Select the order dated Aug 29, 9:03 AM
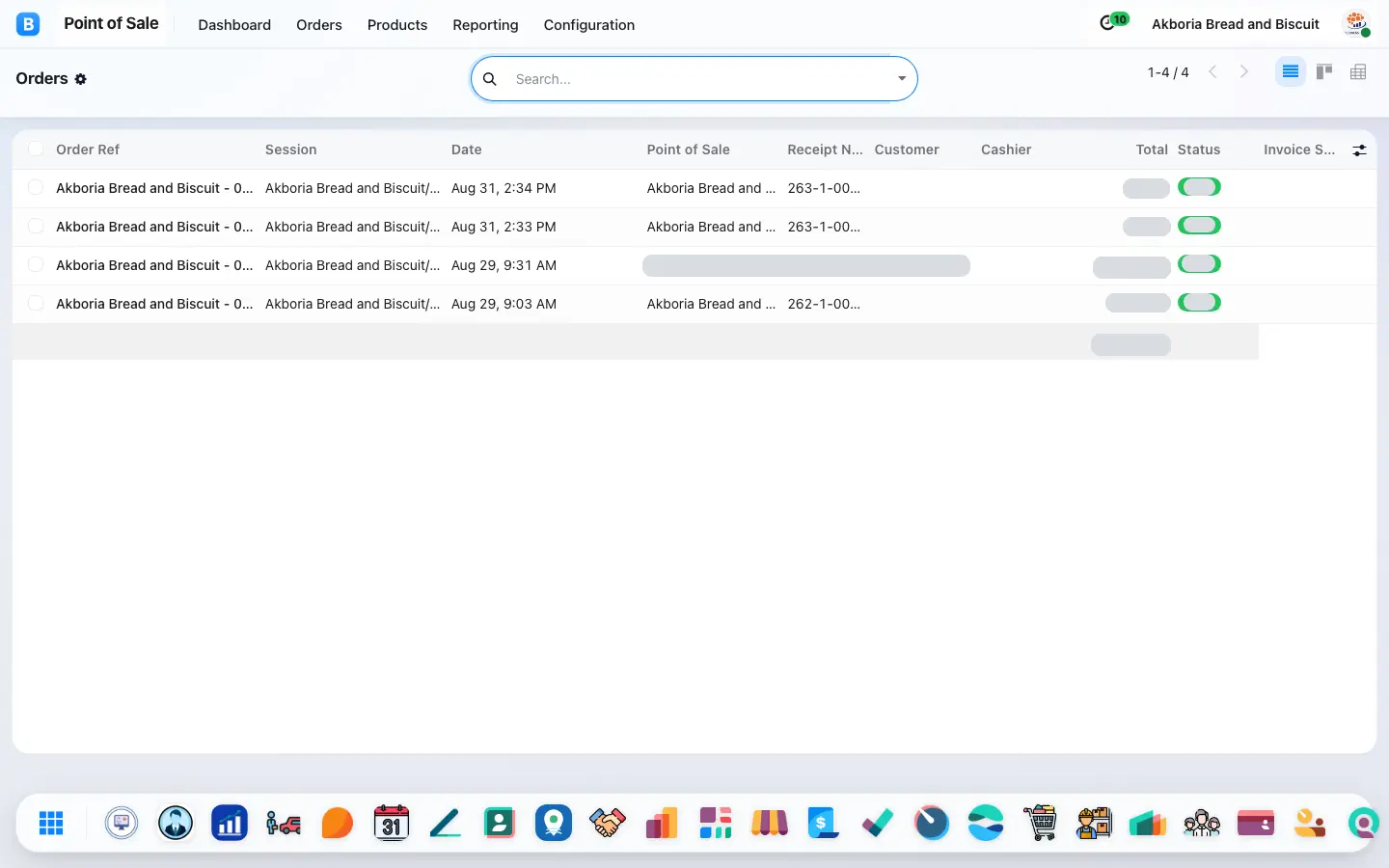1389x868 pixels. 36,304
